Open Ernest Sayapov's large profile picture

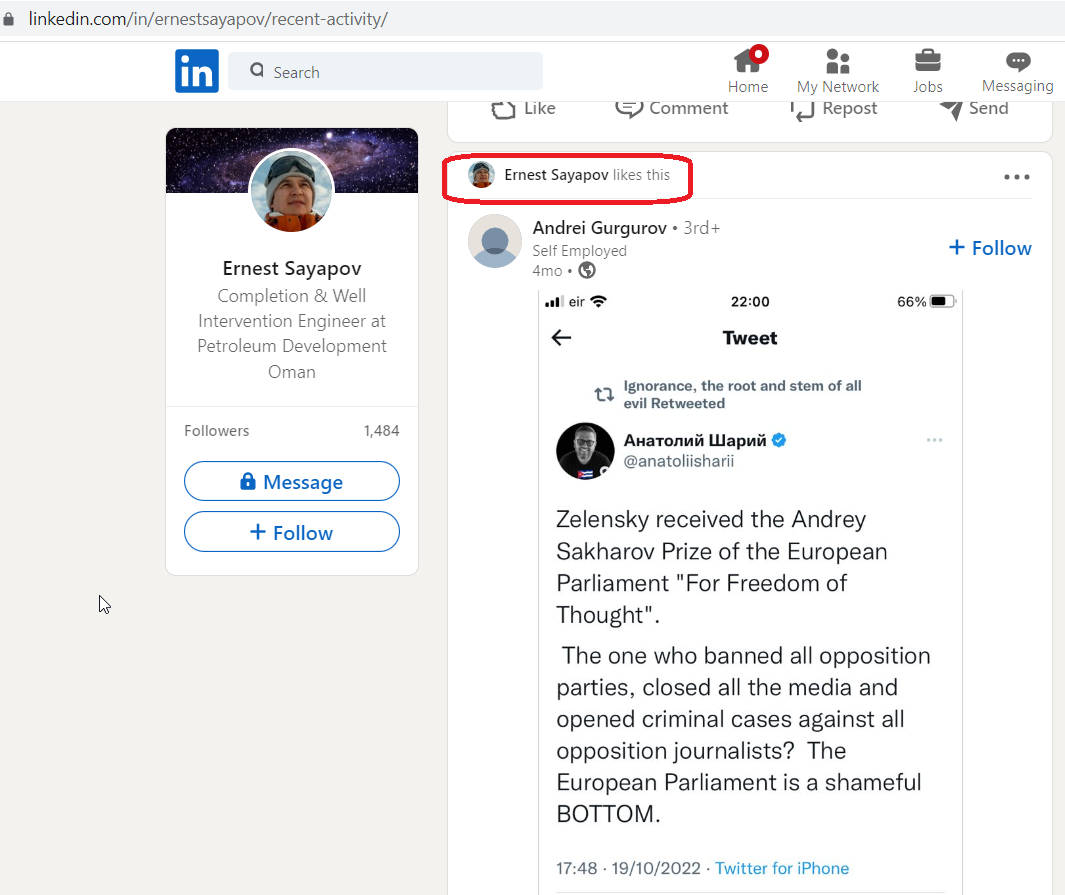point(292,190)
